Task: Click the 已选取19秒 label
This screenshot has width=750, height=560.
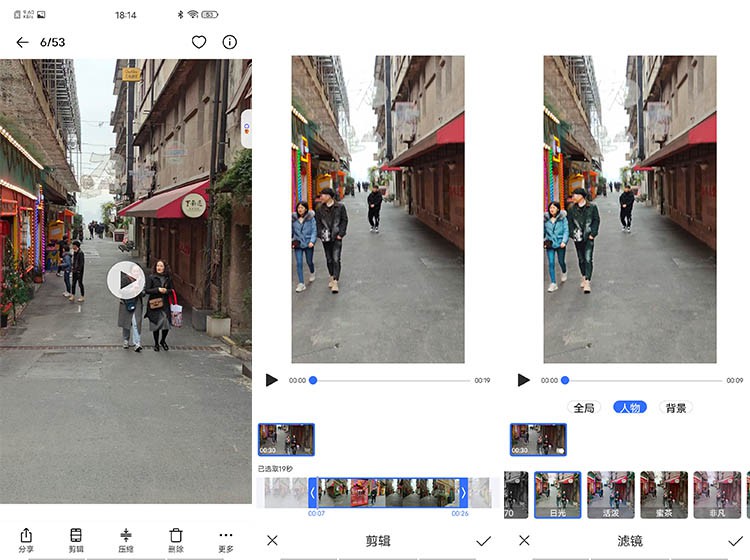Action: (x=276, y=469)
